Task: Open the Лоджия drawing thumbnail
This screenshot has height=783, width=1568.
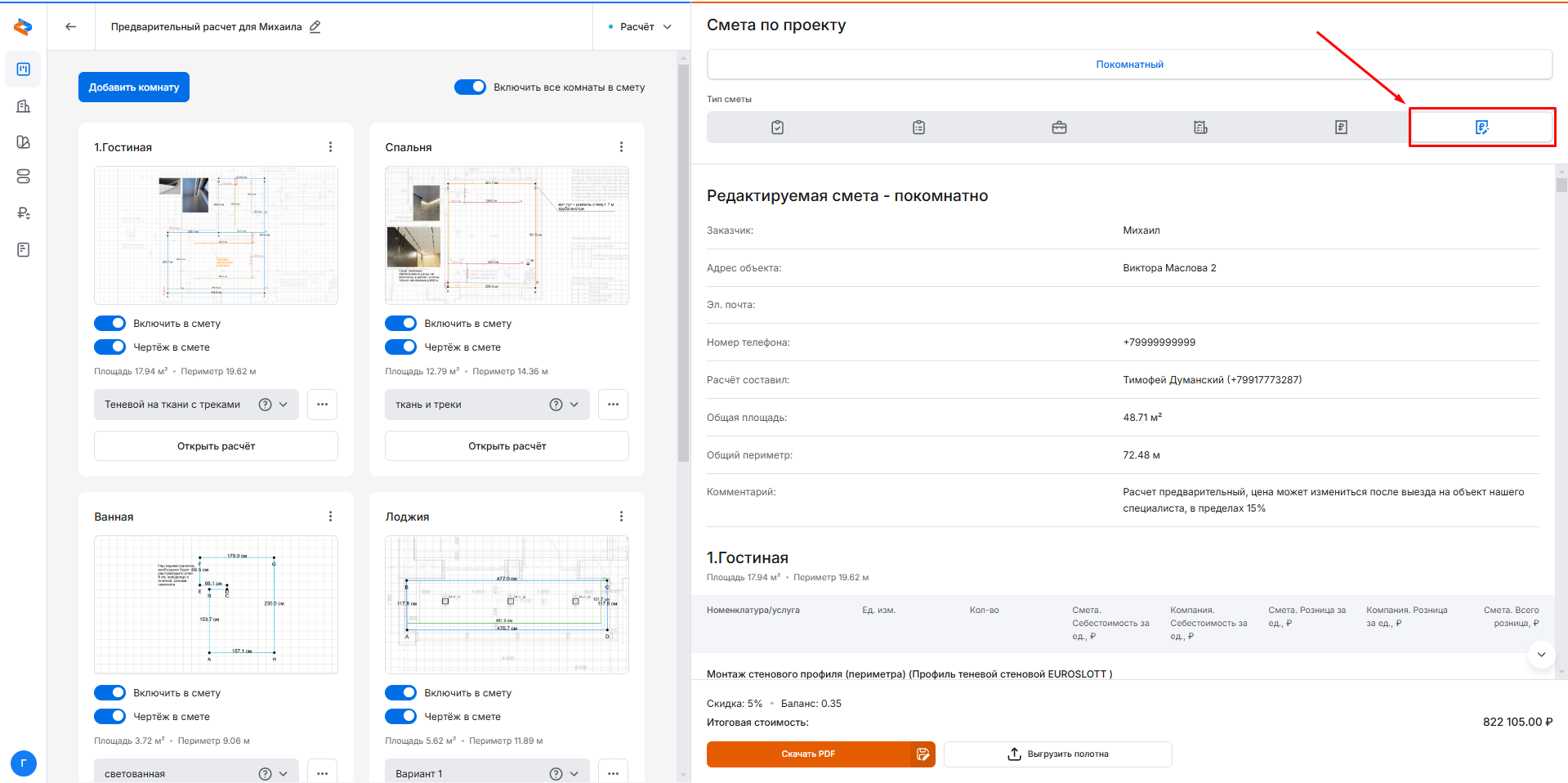Action: pyautogui.click(x=507, y=605)
